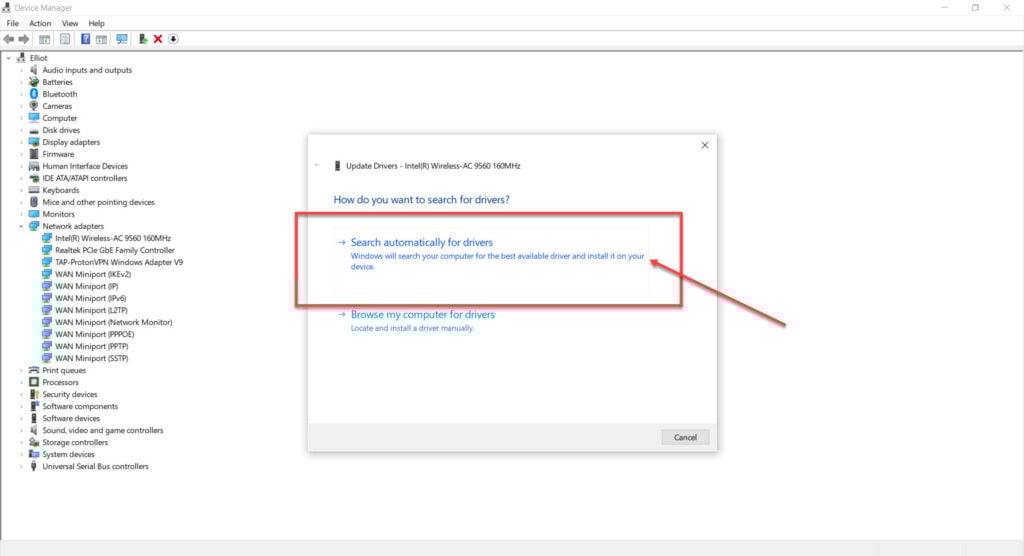Screen dimensions: 1024x556
Task: Select Realtek PCIe GbE Family Controller
Action: (x=115, y=250)
